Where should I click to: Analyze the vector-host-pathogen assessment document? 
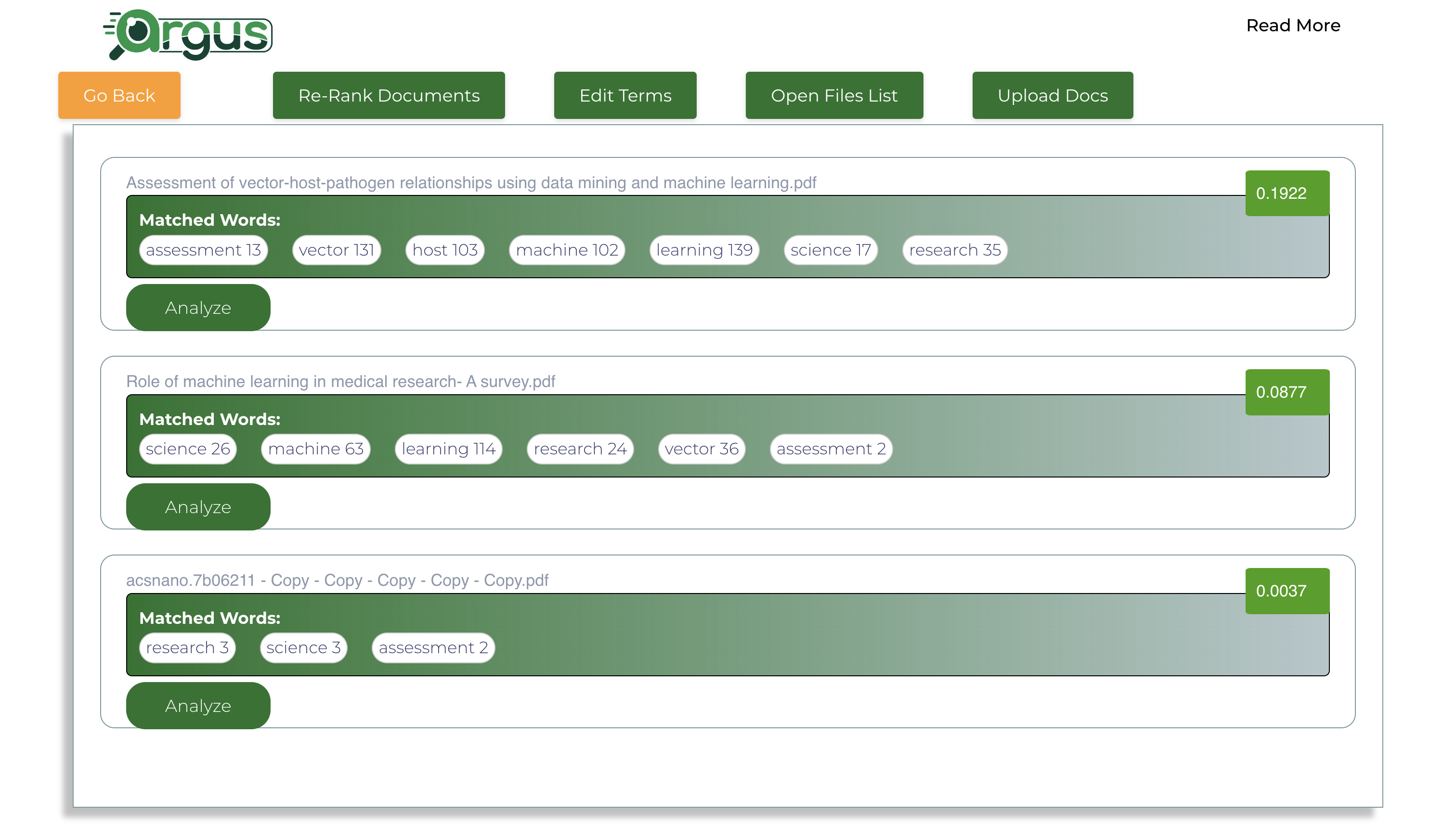click(198, 308)
